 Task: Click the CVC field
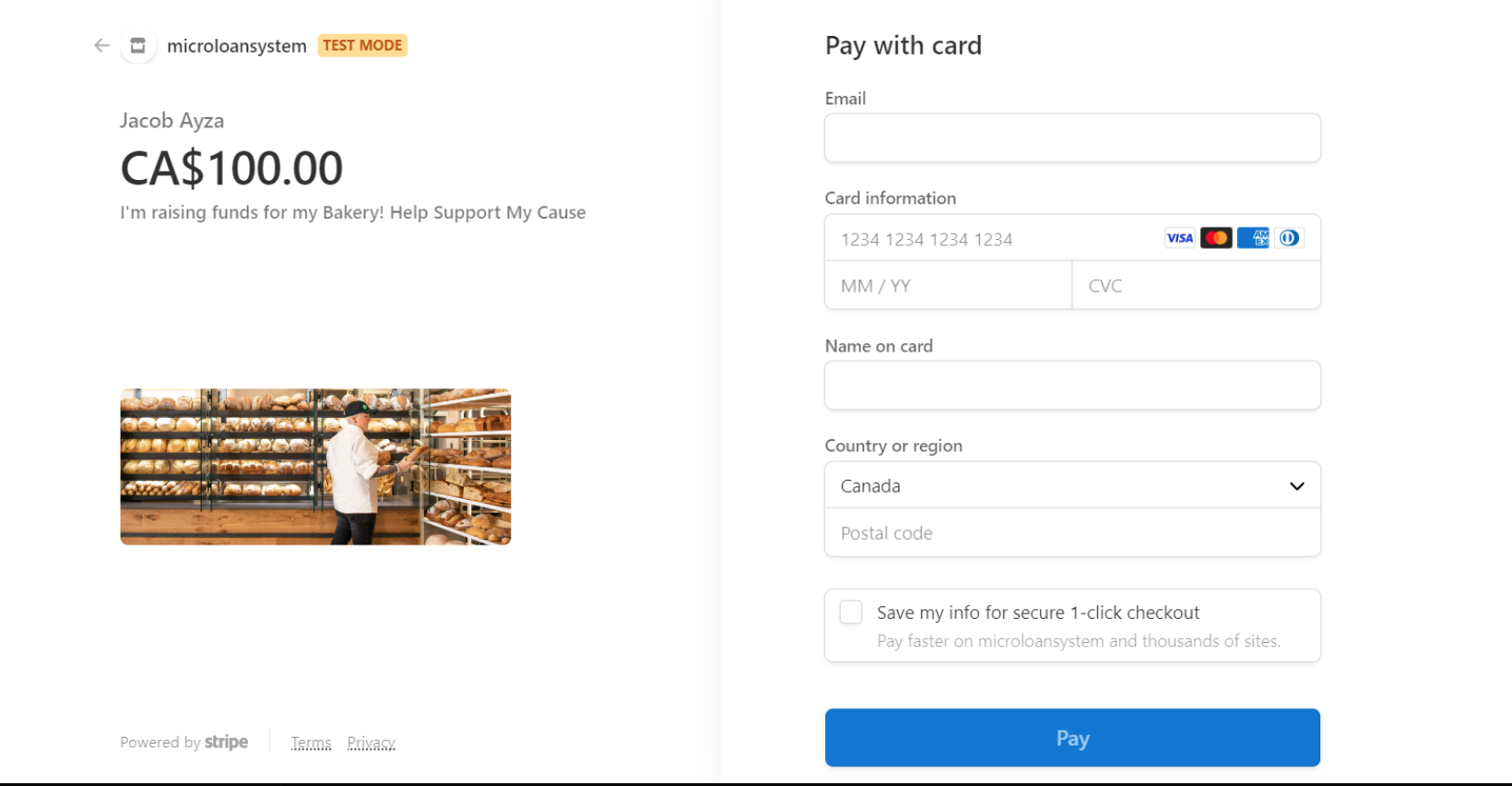[x=1196, y=285]
